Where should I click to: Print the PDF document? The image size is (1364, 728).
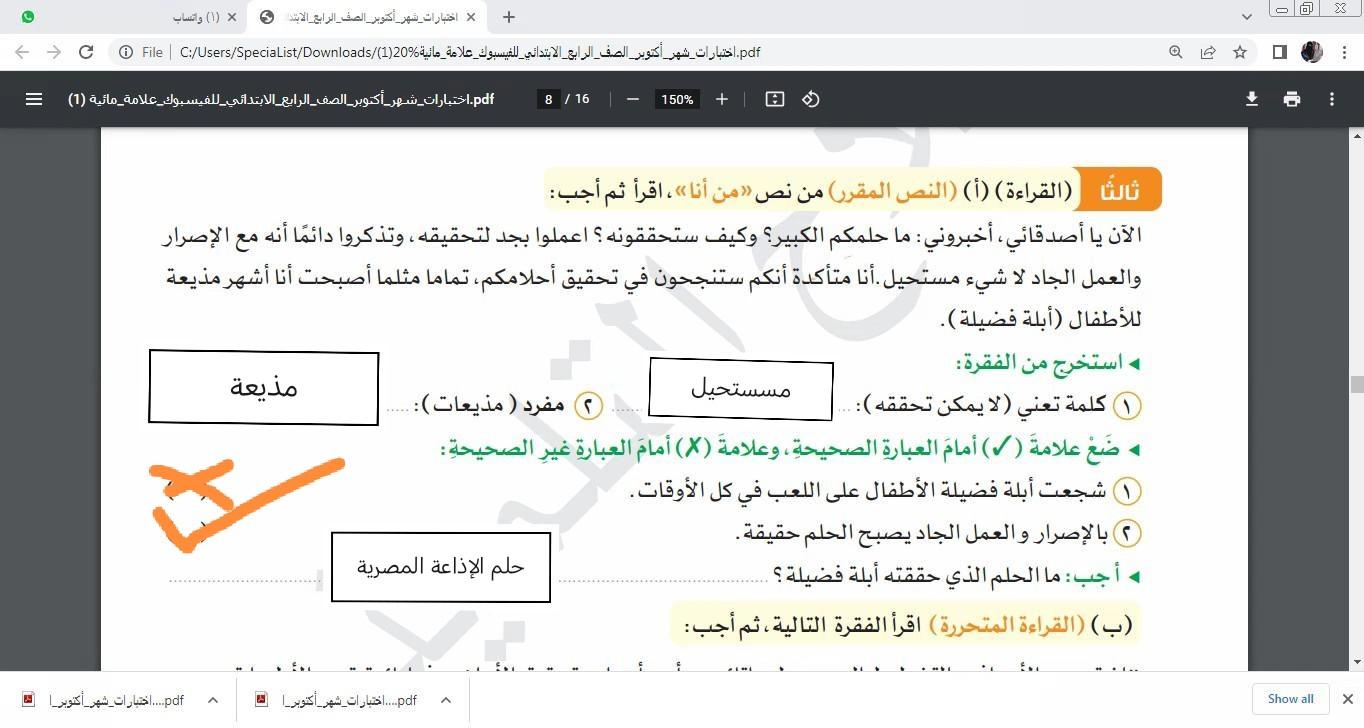coord(1292,99)
